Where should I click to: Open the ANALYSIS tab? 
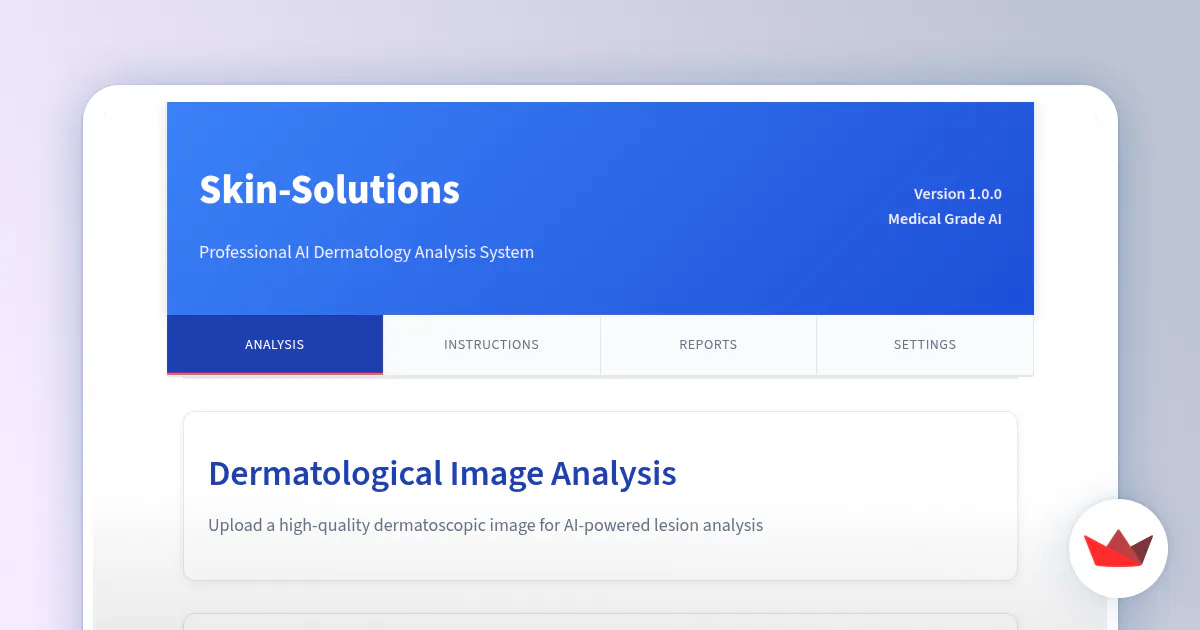tap(275, 344)
